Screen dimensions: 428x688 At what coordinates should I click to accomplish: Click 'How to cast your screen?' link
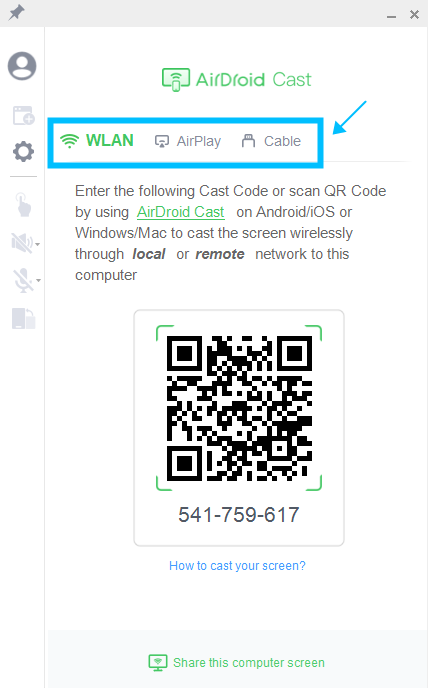click(237, 566)
